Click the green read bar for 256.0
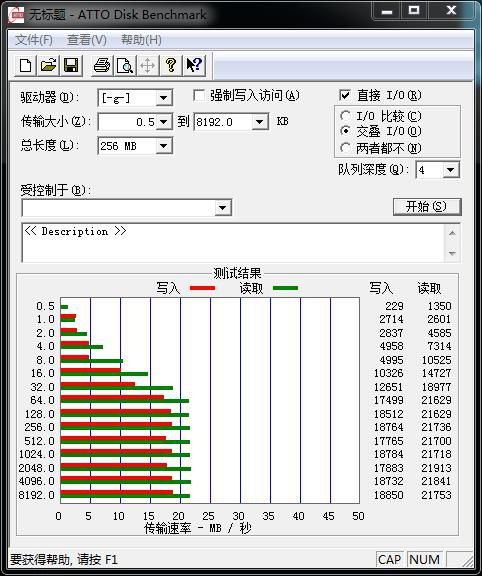Screen dimensions: 482x576 125,428
